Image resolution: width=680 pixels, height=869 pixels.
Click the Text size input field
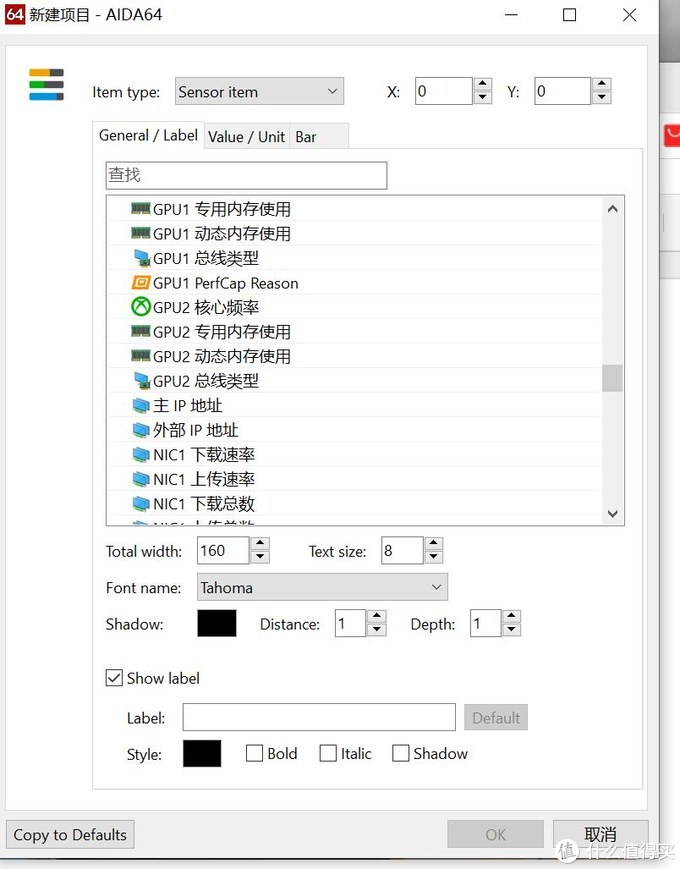click(x=402, y=550)
